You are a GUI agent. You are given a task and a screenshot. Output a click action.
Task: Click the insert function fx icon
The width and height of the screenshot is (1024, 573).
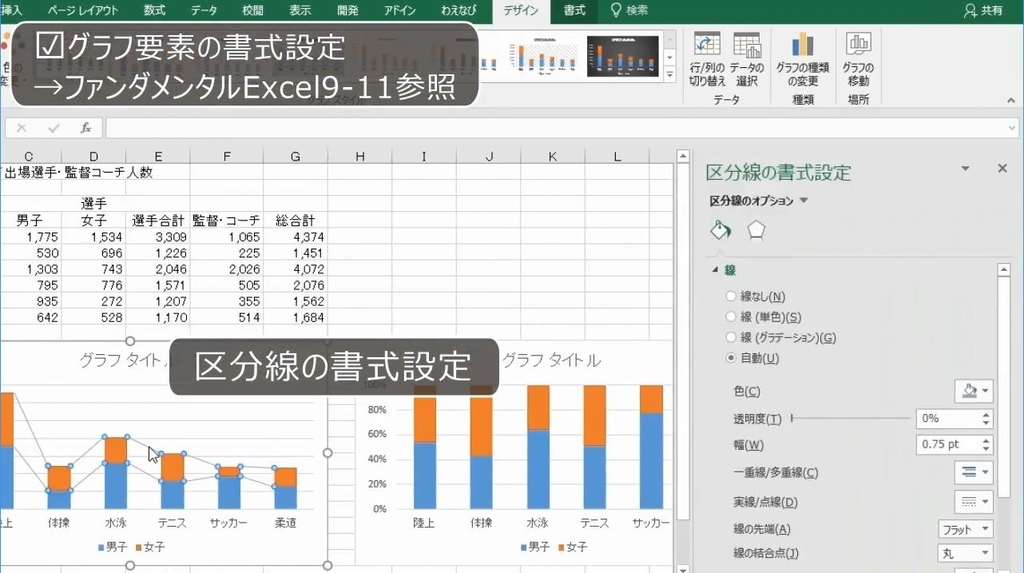(86, 128)
